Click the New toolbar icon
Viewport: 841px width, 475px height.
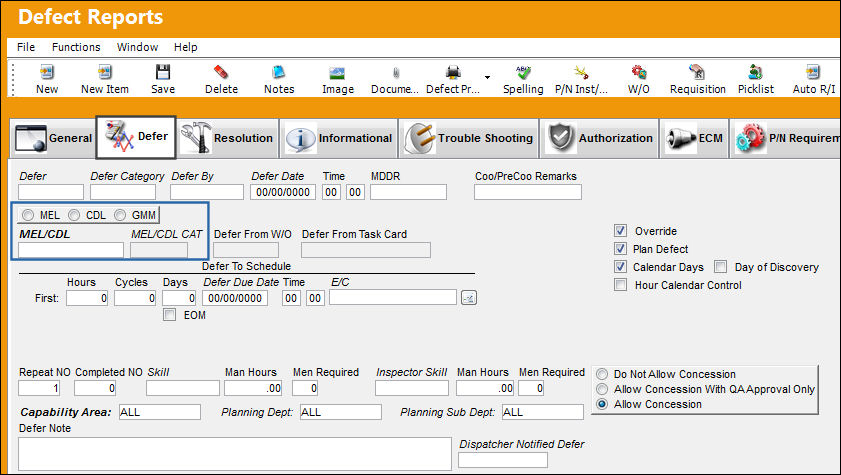[47, 72]
